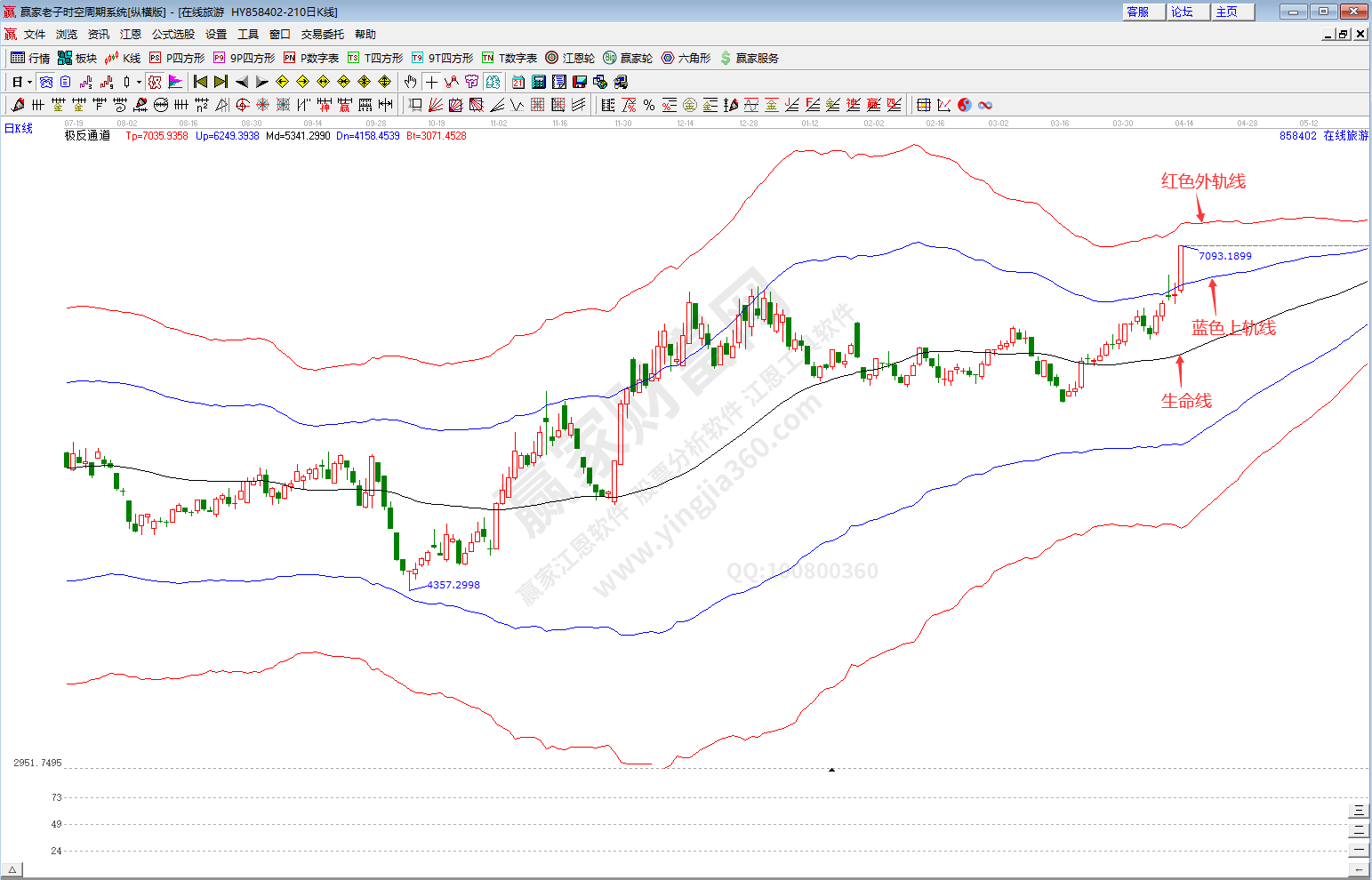Open the 公式选股 menu
This screenshot has height=880, width=1372.
(173, 34)
